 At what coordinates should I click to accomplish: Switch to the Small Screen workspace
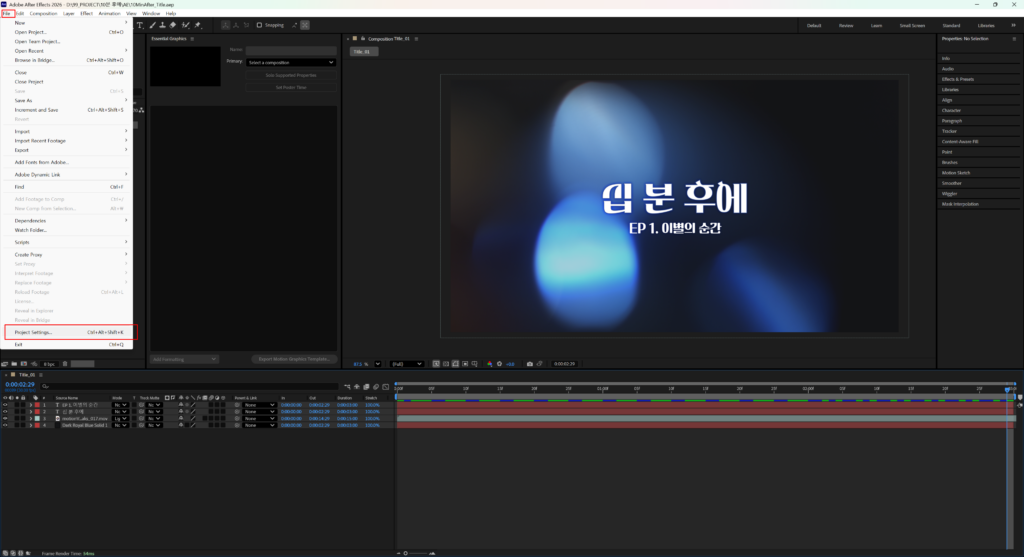[911, 25]
